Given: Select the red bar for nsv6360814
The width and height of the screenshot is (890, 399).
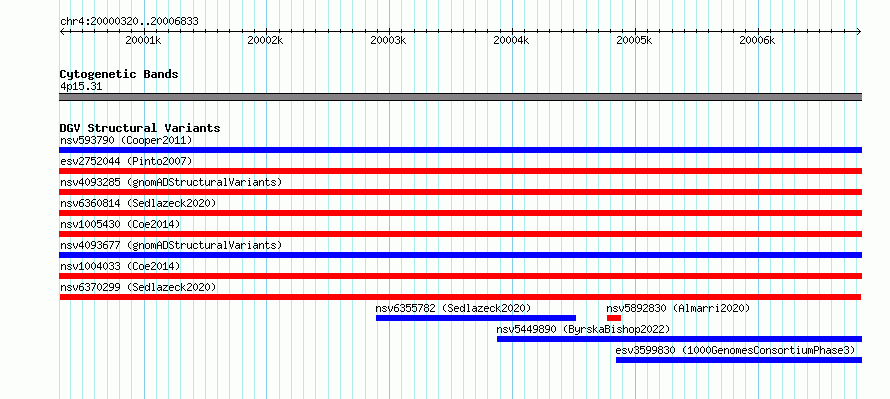Looking at the screenshot, I should [x=460, y=213].
